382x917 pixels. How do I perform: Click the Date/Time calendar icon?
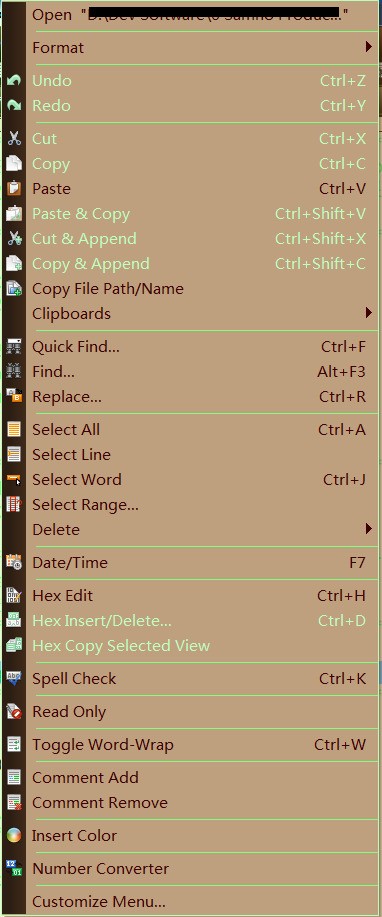click(13, 563)
